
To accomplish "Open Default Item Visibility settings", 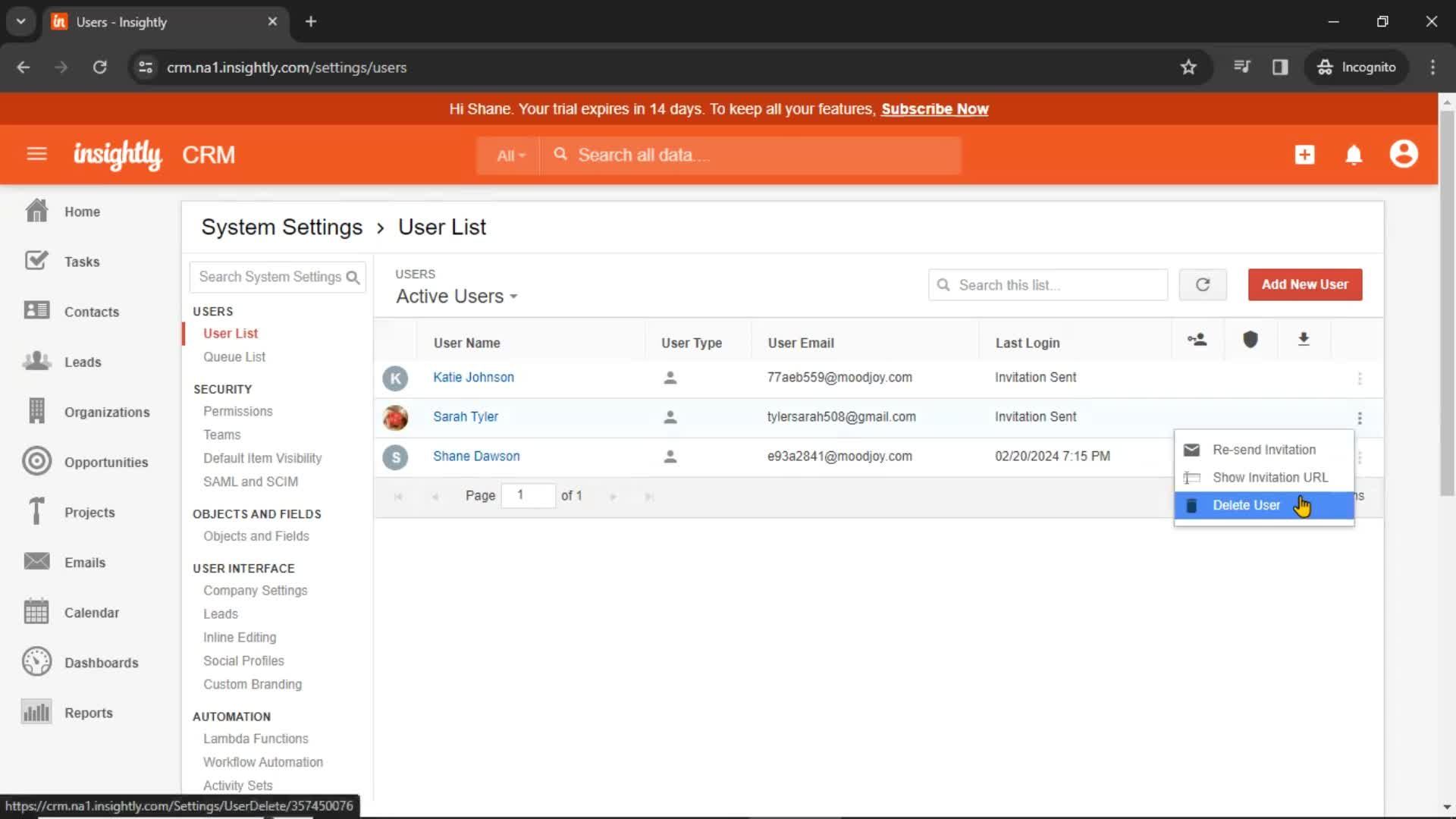I will point(262,458).
